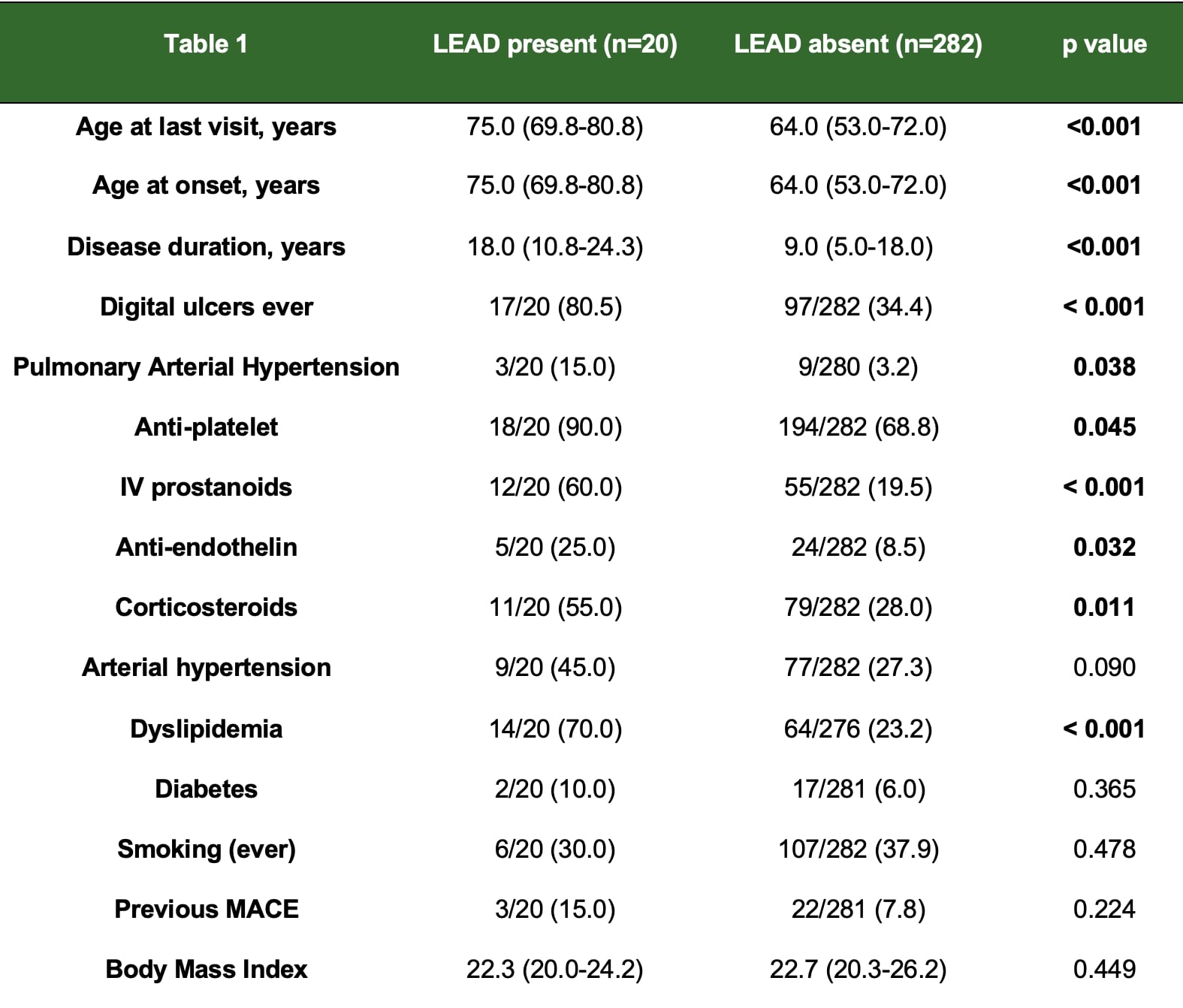Select the "LEAD present (n=20)" column header
This screenshot has width=1183, height=1008.
pyautogui.click(x=555, y=44)
